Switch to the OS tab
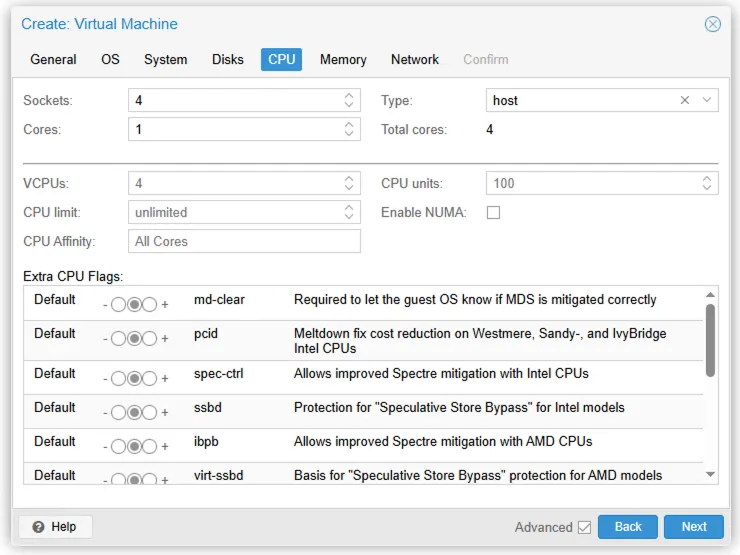 (x=110, y=59)
